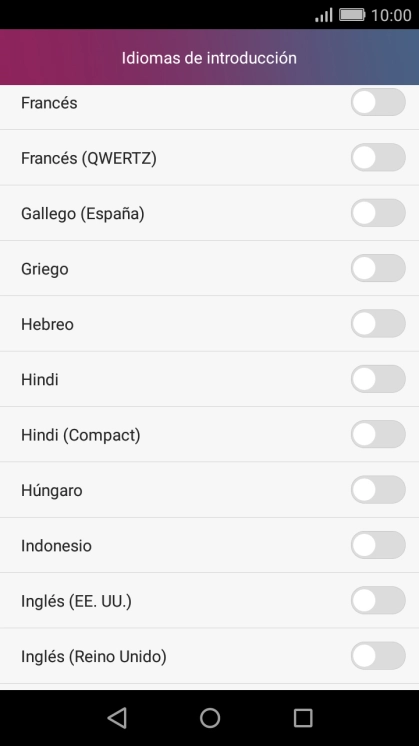This screenshot has width=419, height=746.
Task: Tap the signal strength status icon
Action: click(323, 15)
